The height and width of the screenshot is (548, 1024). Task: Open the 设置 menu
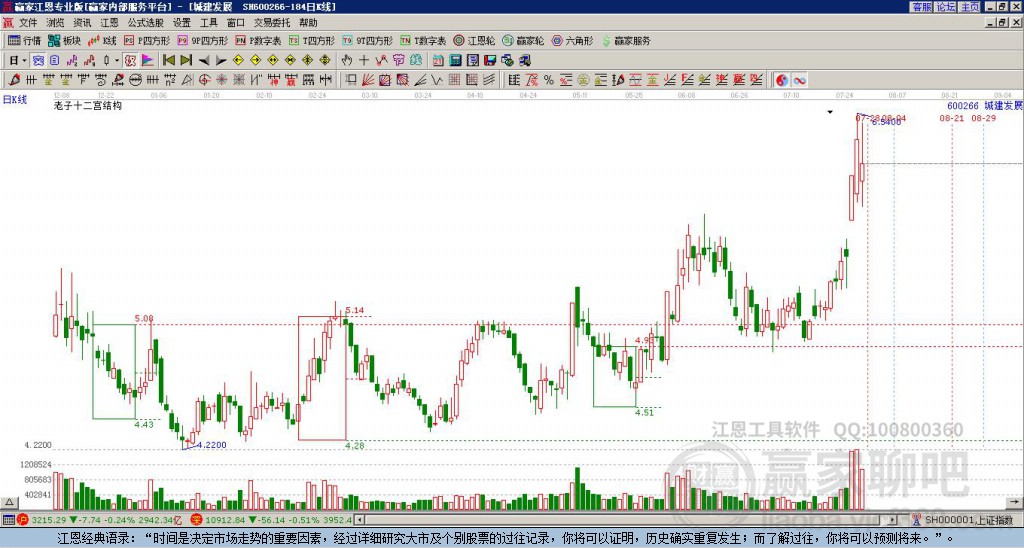pos(182,23)
